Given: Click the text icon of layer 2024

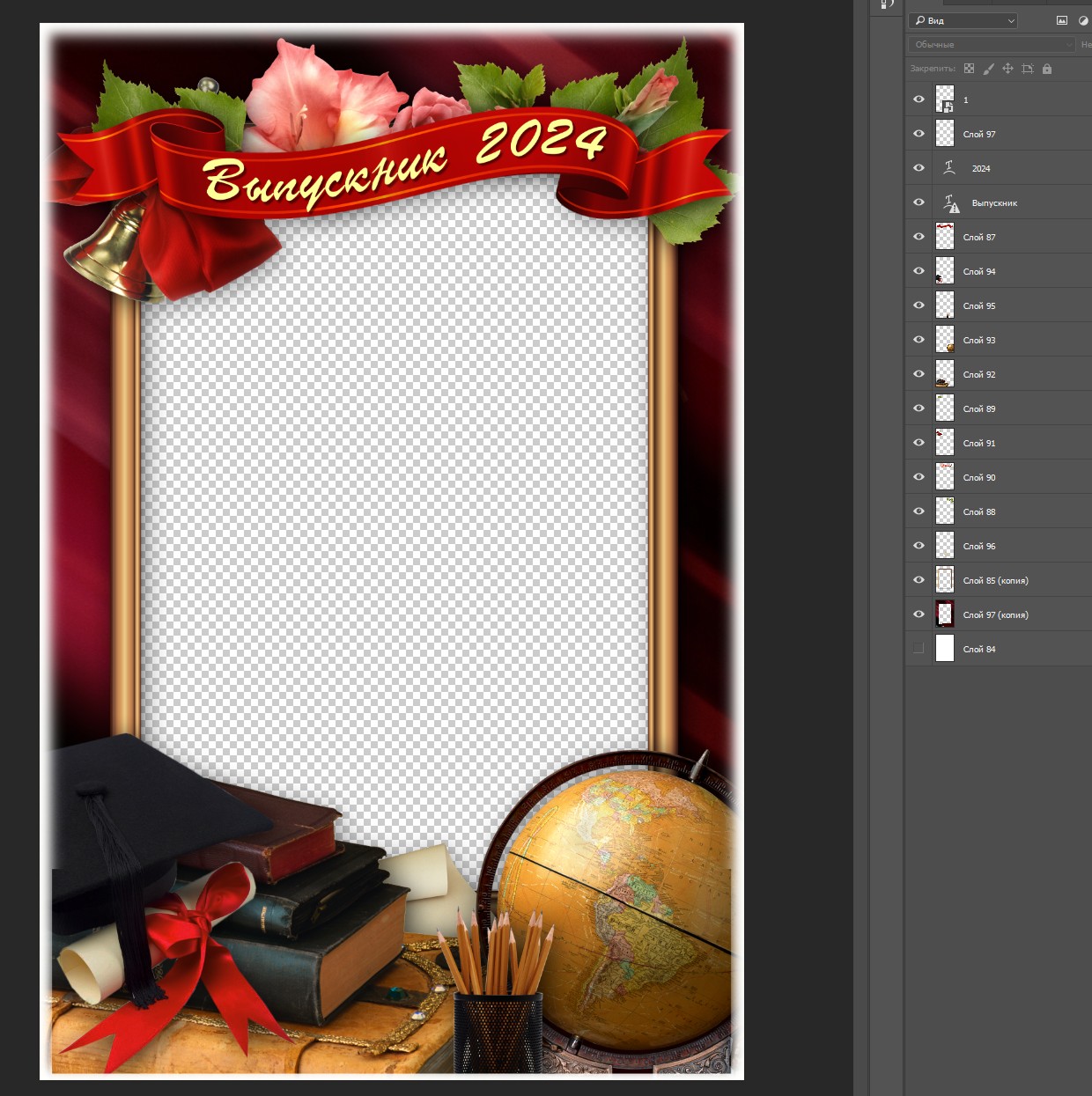Looking at the screenshot, I should point(949,168).
